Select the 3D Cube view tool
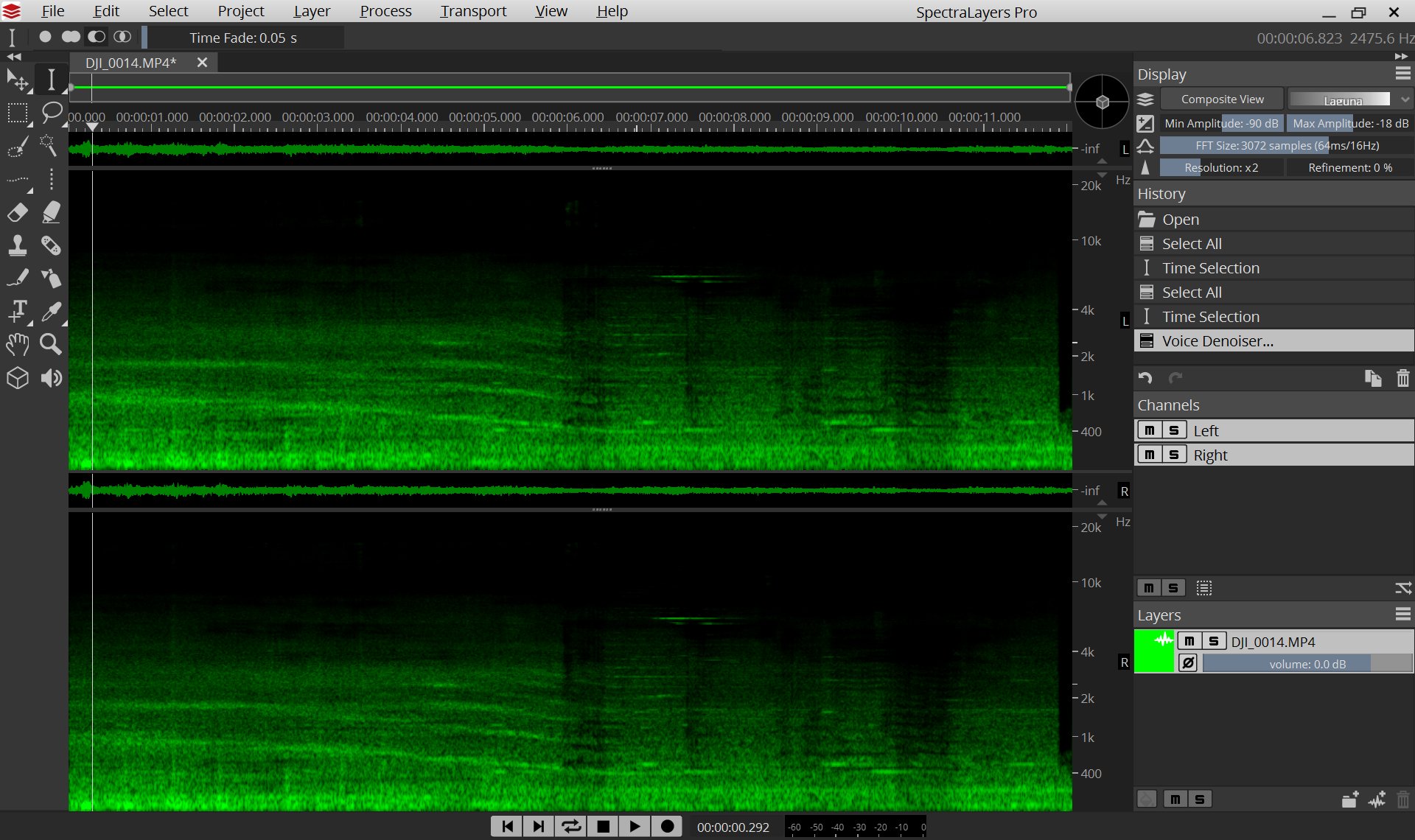Image resolution: width=1415 pixels, height=840 pixels. [x=18, y=378]
